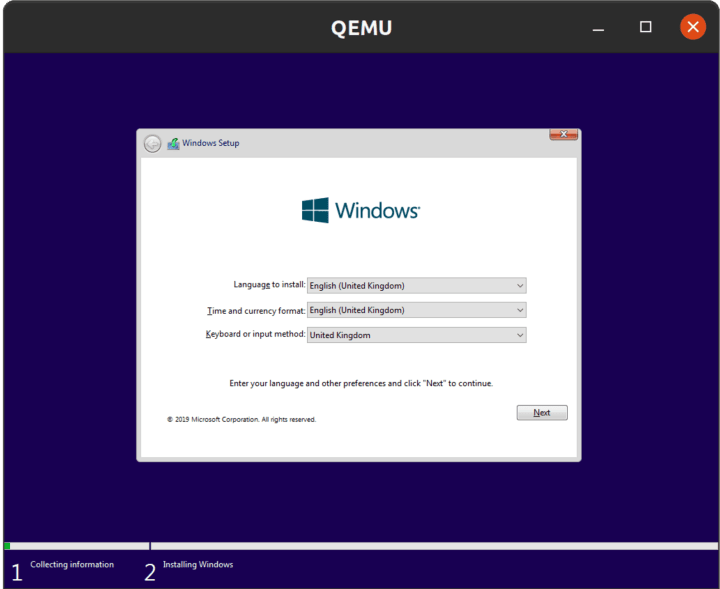Click the 'Time and currency format:' label
Viewport: 720px width, 589px height.
256,311
